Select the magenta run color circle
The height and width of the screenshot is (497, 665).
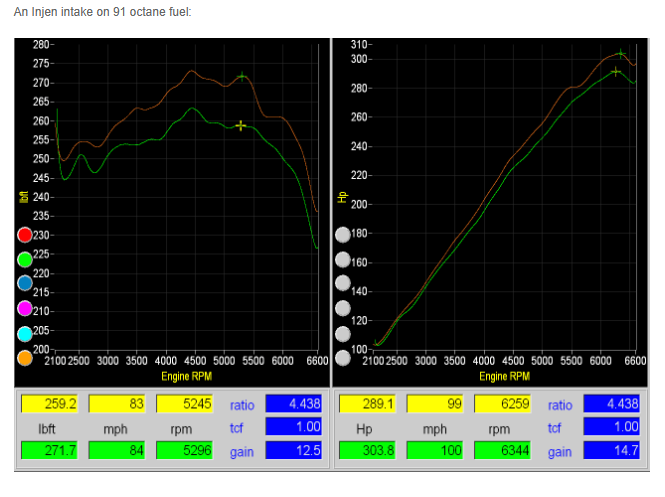coord(25,308)
